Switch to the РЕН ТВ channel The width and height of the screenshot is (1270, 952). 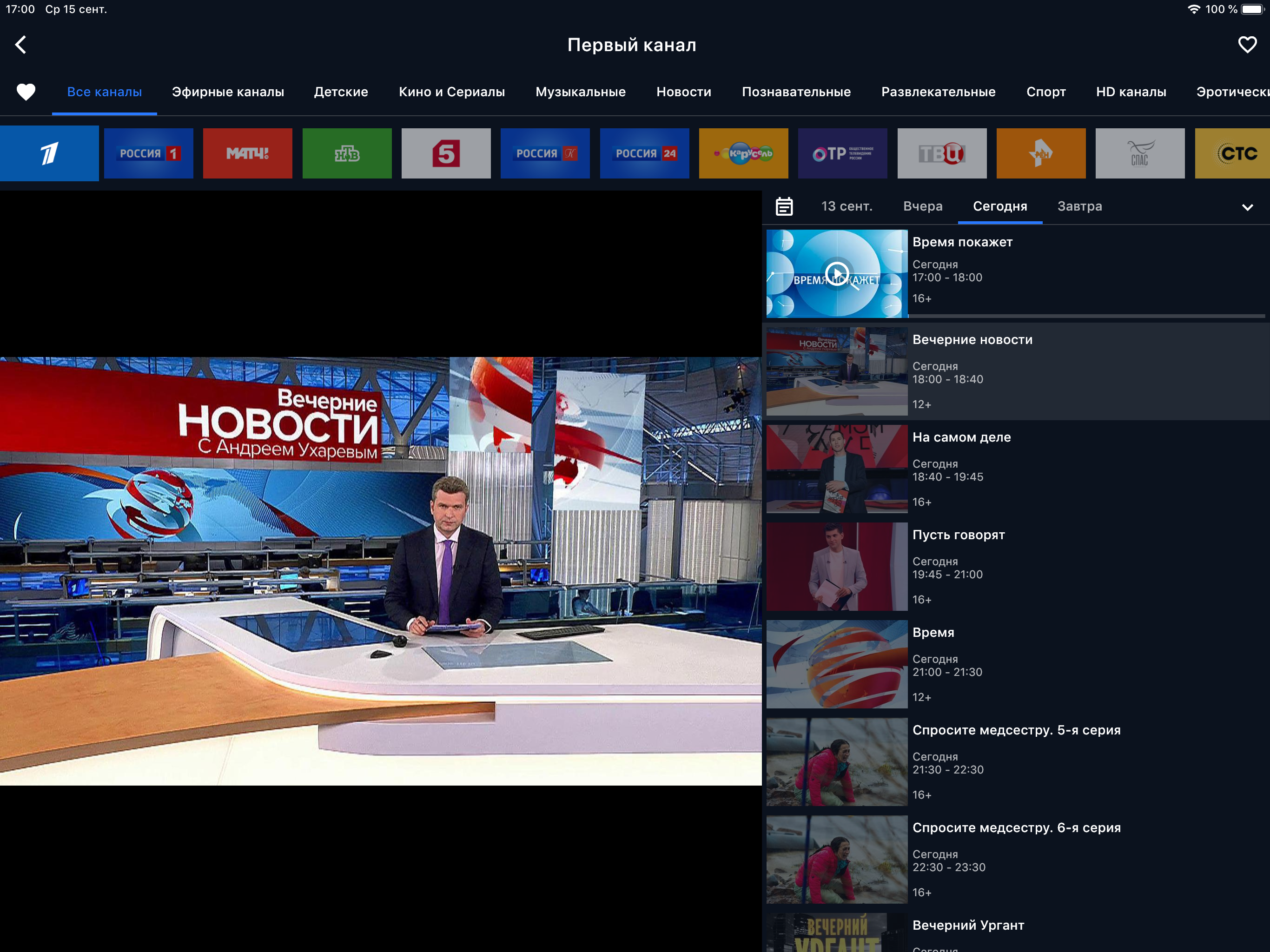1041,153
